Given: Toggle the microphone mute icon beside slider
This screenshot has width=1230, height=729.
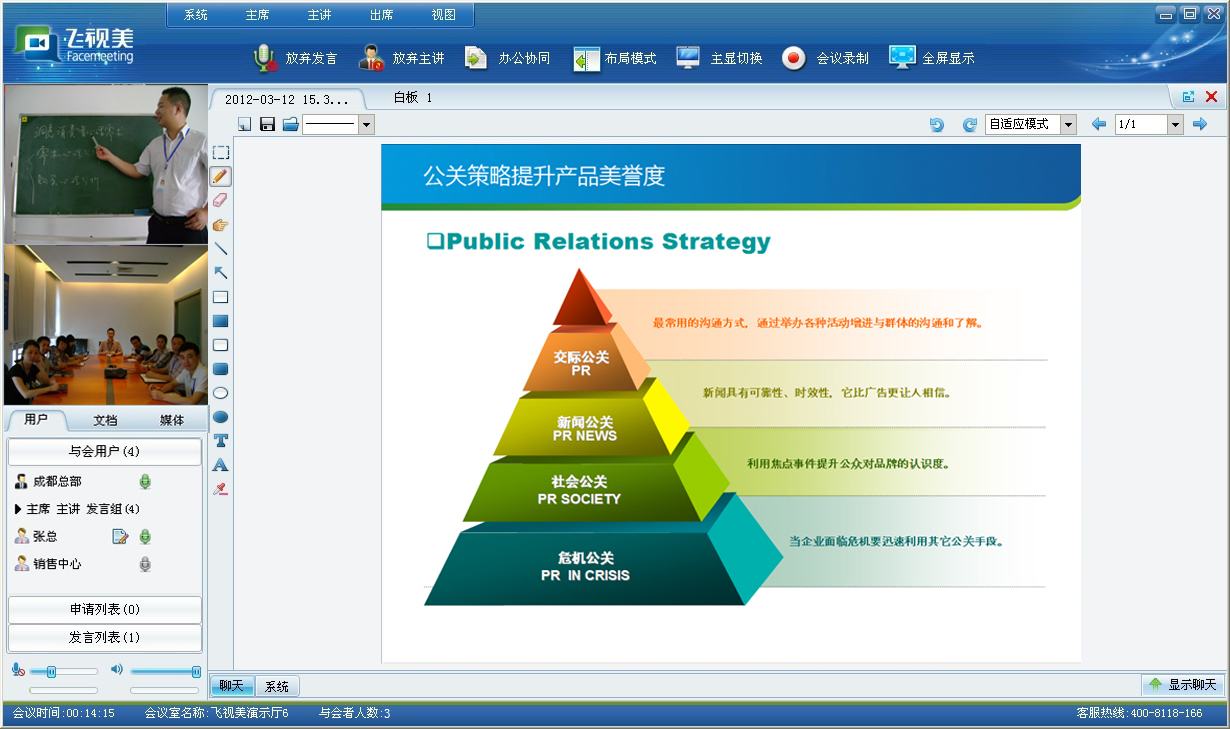Looking at the screenshot, I should pos(18,670).
